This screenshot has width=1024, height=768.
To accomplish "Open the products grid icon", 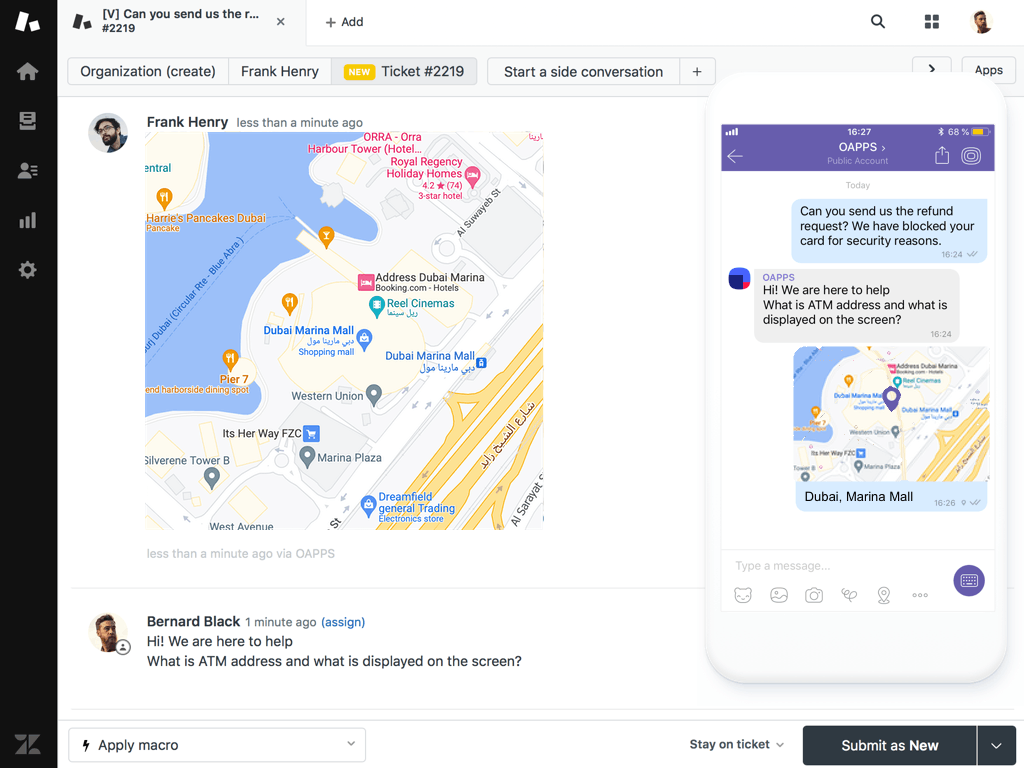I will click(x=932, y=22).
